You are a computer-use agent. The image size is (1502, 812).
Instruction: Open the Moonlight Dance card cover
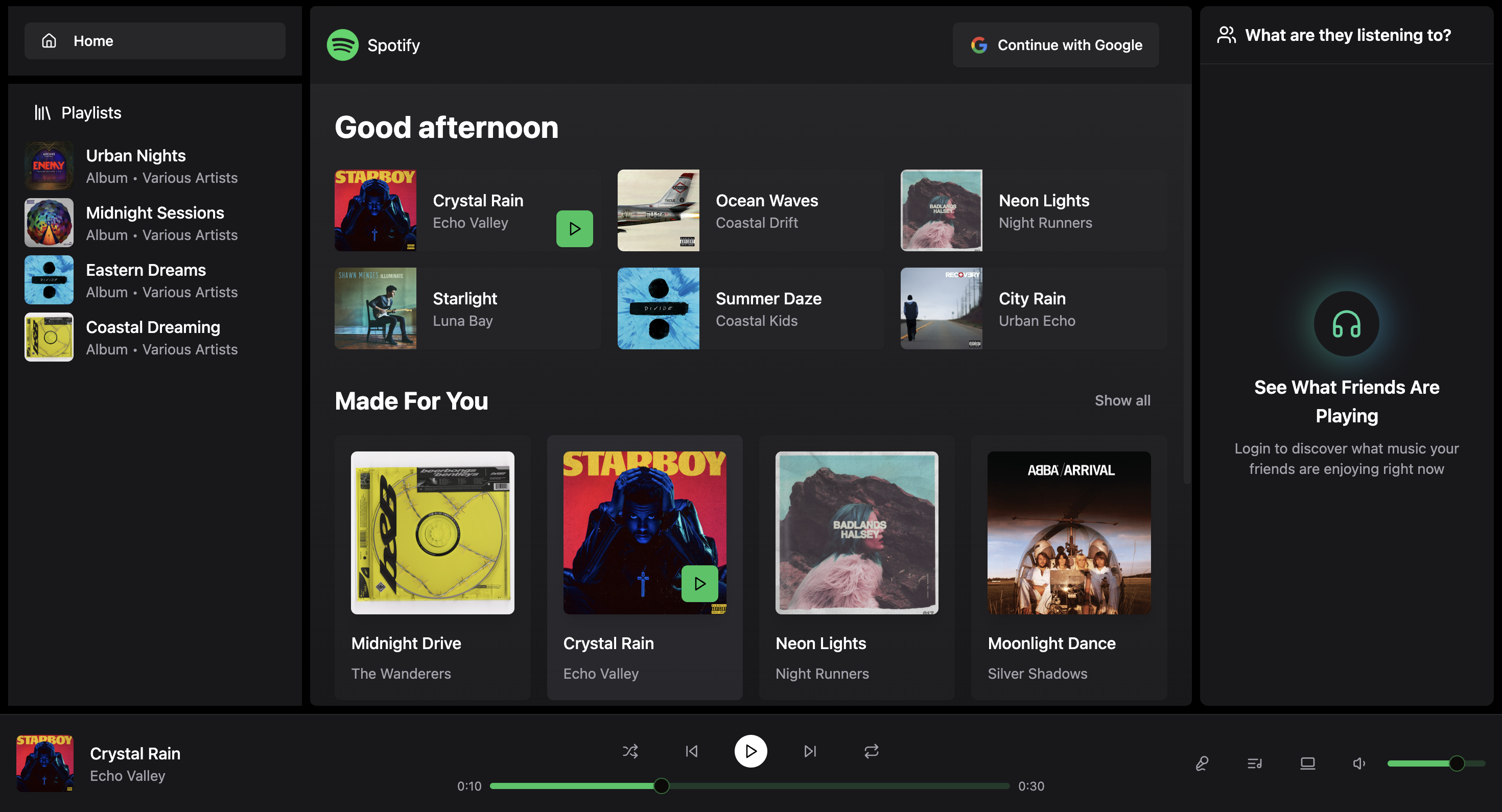pyautogui.click(x=1069, y=533)
